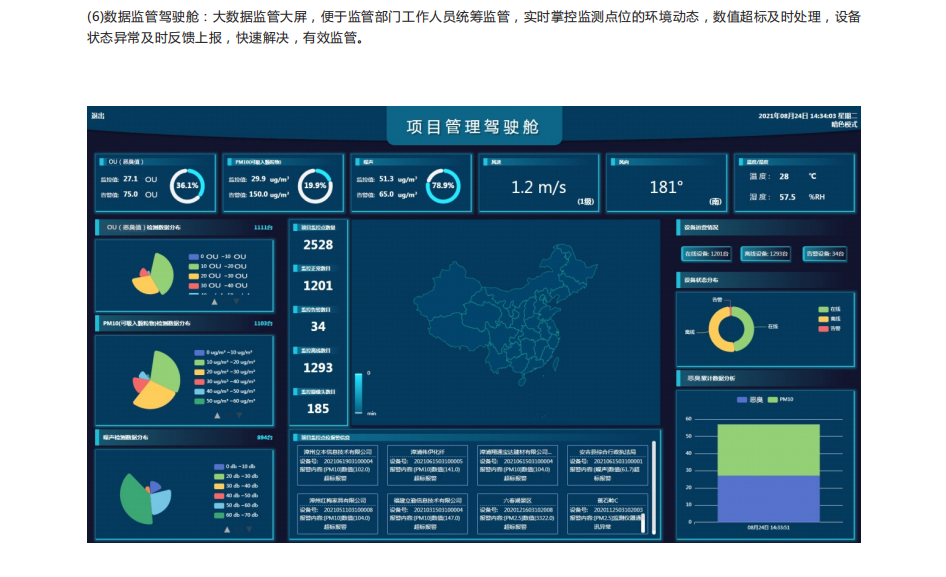The image size is (946, 577).
Task: Page down the noise chart legend
Action: point(249,529)
